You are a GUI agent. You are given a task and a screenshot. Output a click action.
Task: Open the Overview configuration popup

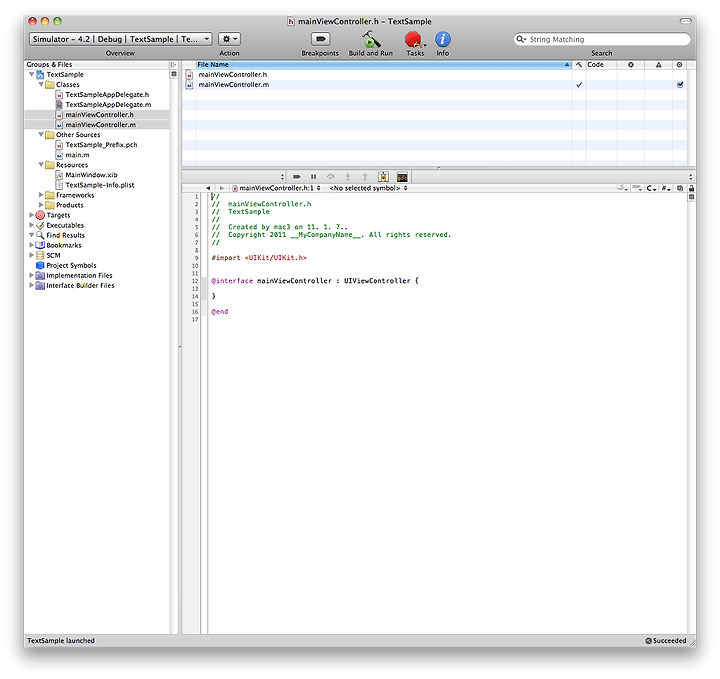click(120, 39)
